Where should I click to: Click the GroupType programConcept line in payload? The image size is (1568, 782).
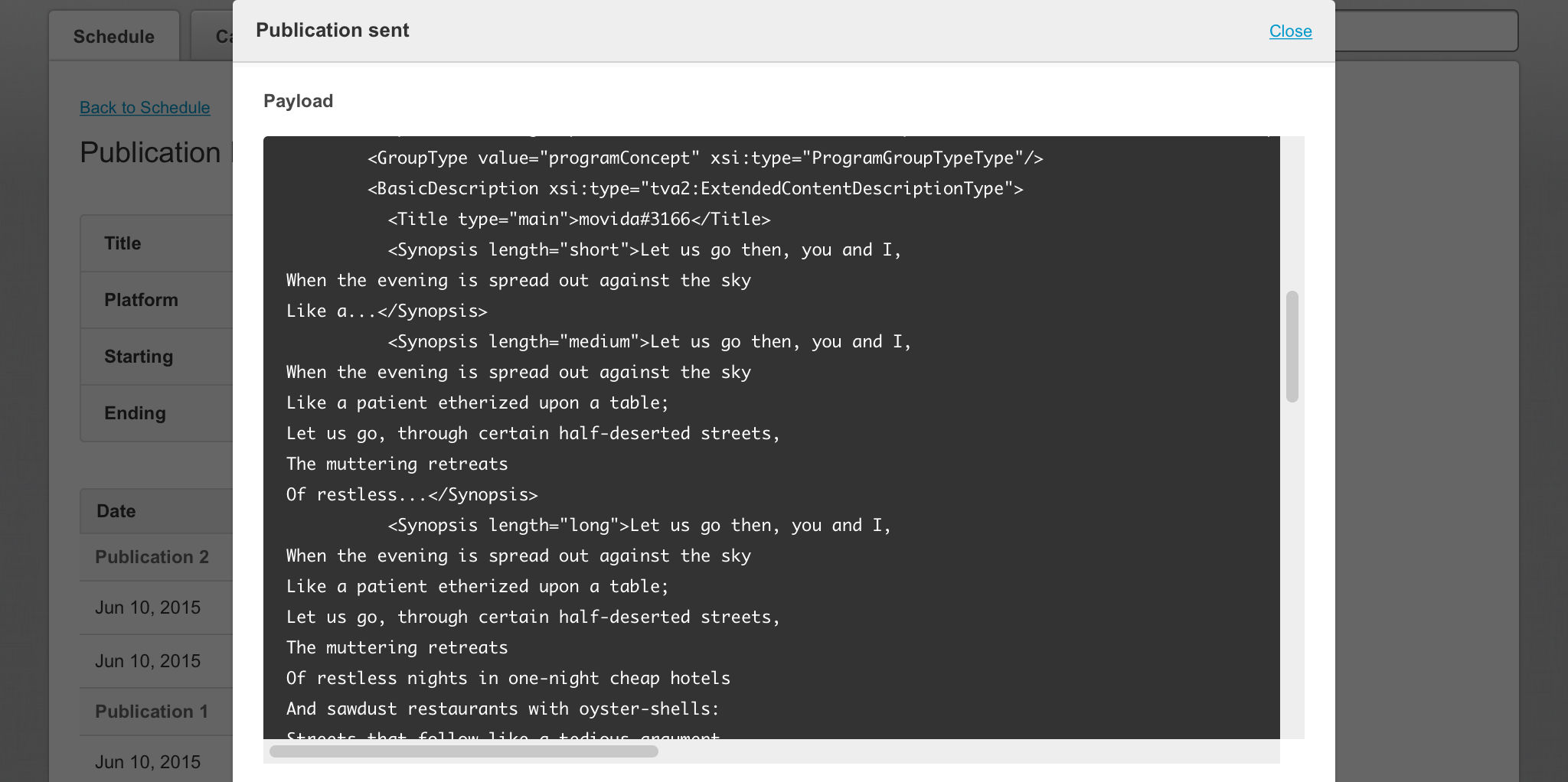pos(704,158)
